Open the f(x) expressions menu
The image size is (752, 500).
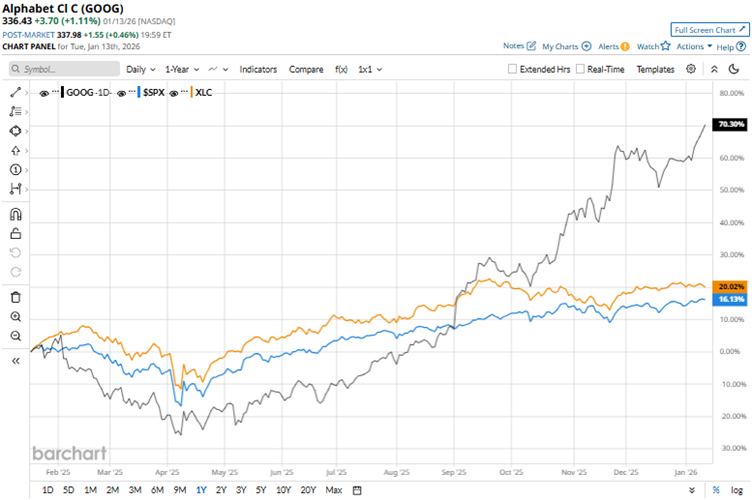[341, 70]
